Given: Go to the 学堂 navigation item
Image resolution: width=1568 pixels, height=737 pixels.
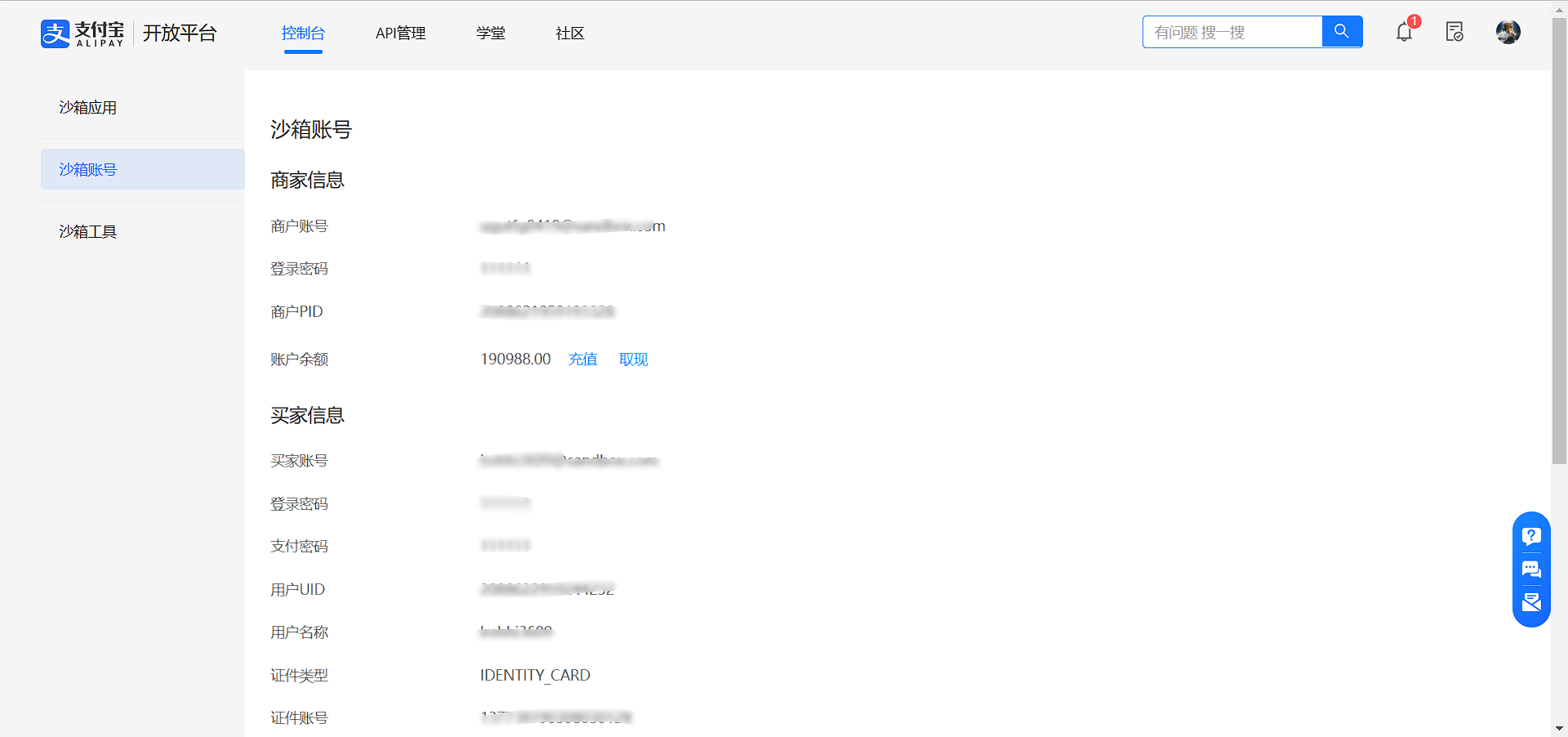Looking at the screenshot, I should 491,33.
